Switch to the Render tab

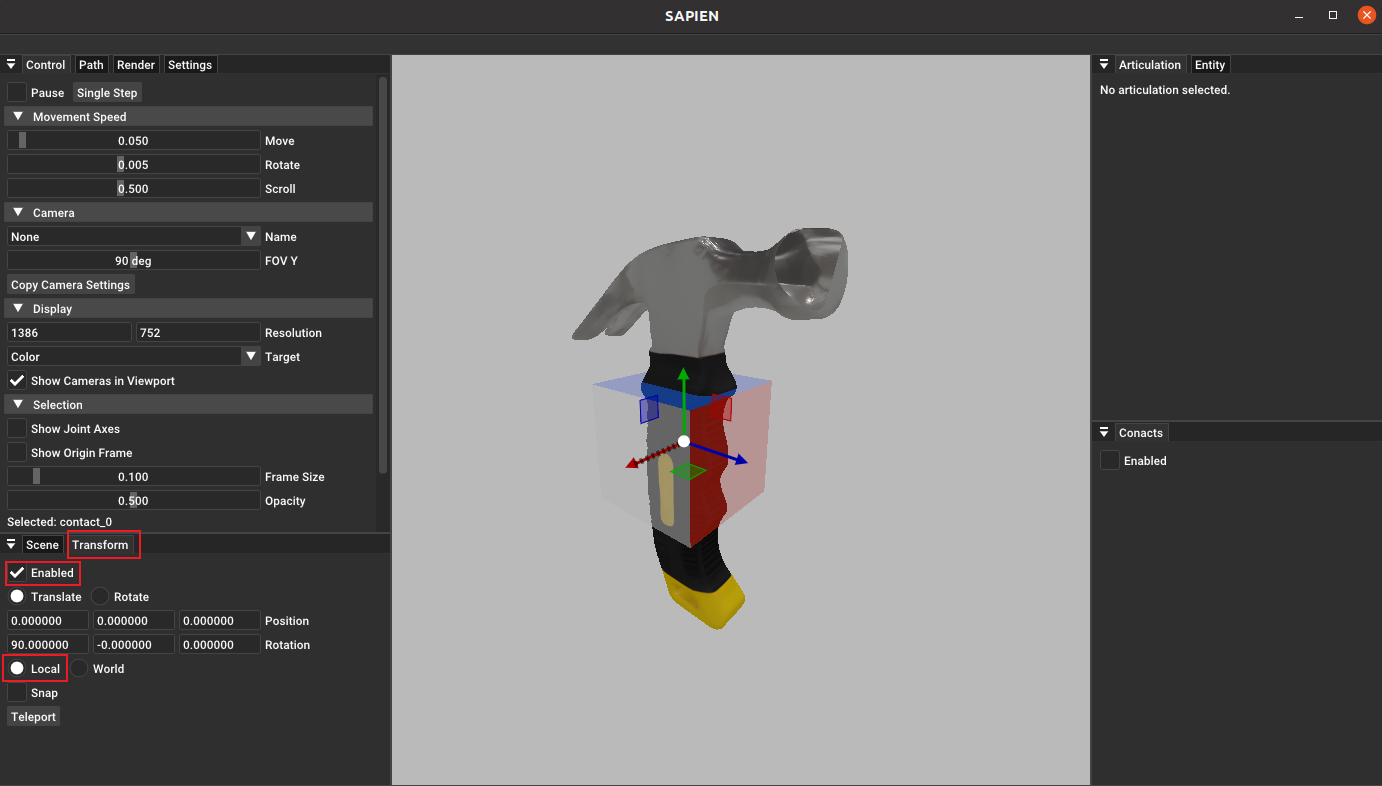[x=136, y=65]
